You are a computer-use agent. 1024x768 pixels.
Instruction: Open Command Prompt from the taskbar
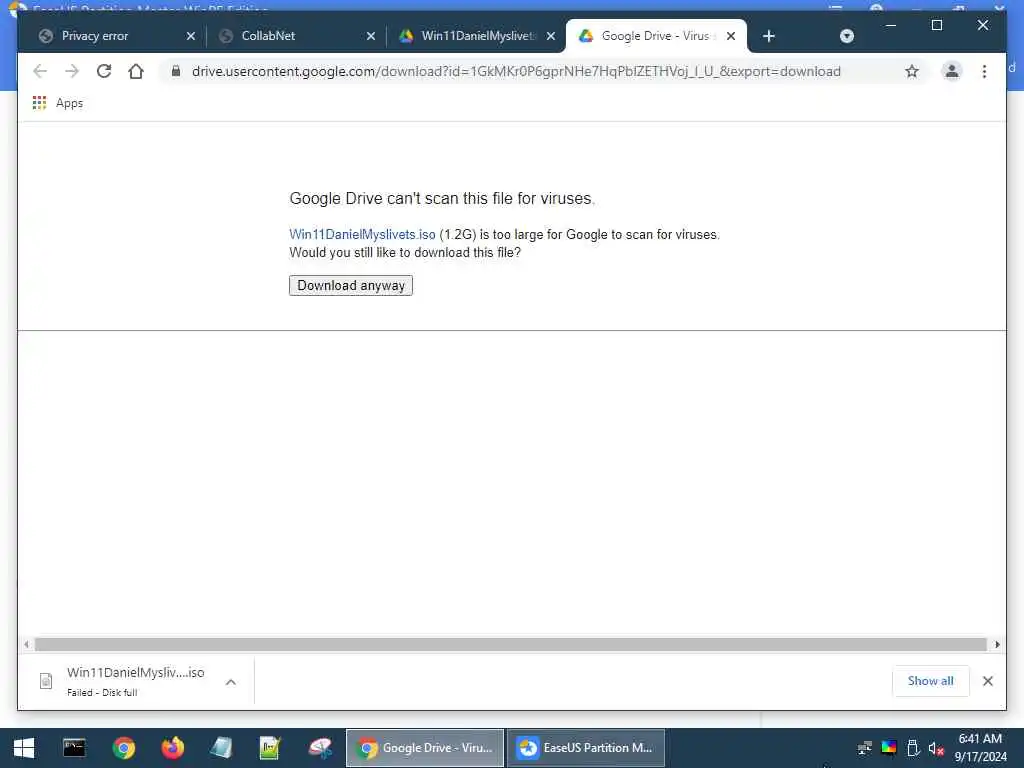74,748
